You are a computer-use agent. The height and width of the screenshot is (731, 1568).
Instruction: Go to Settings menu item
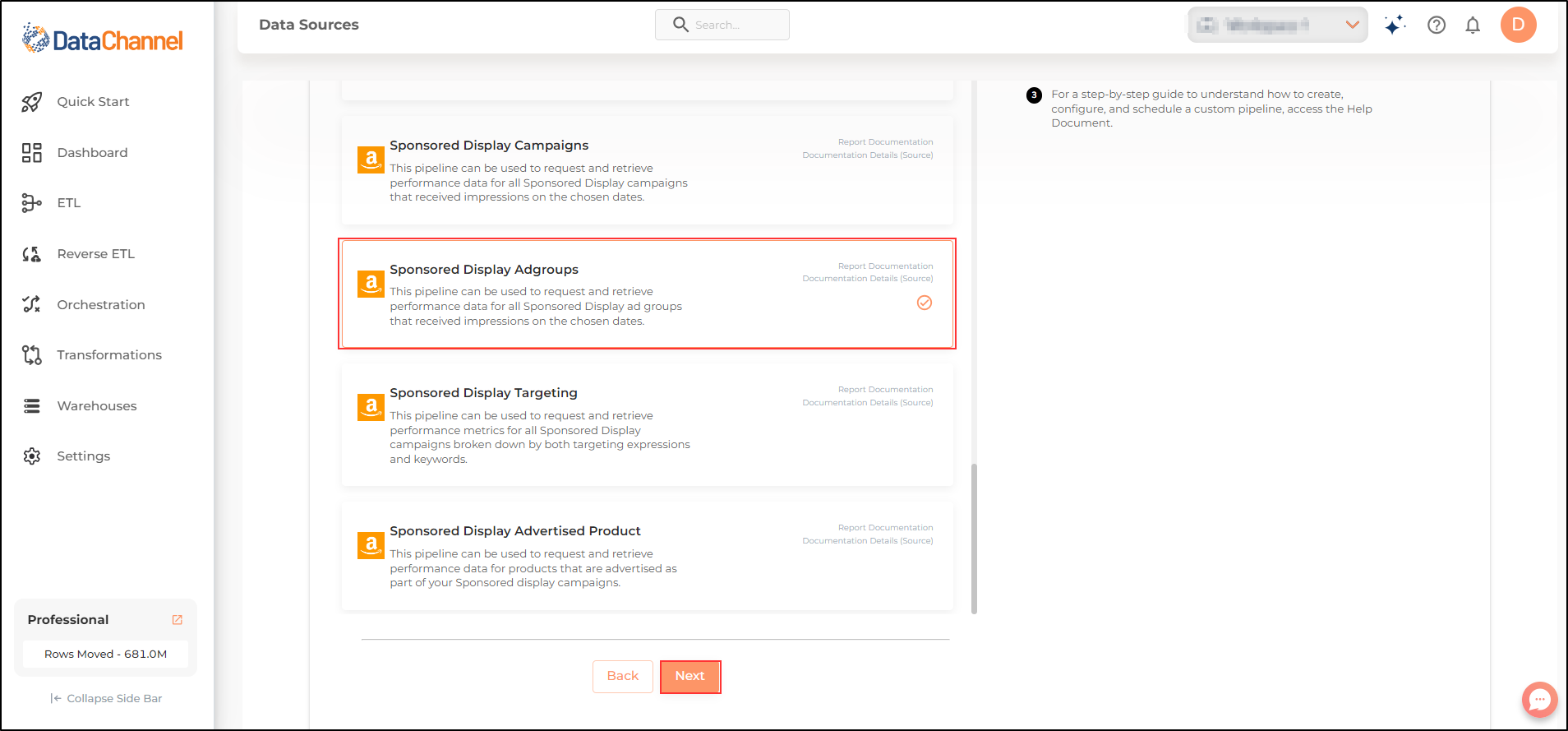(x=83, y=456)
